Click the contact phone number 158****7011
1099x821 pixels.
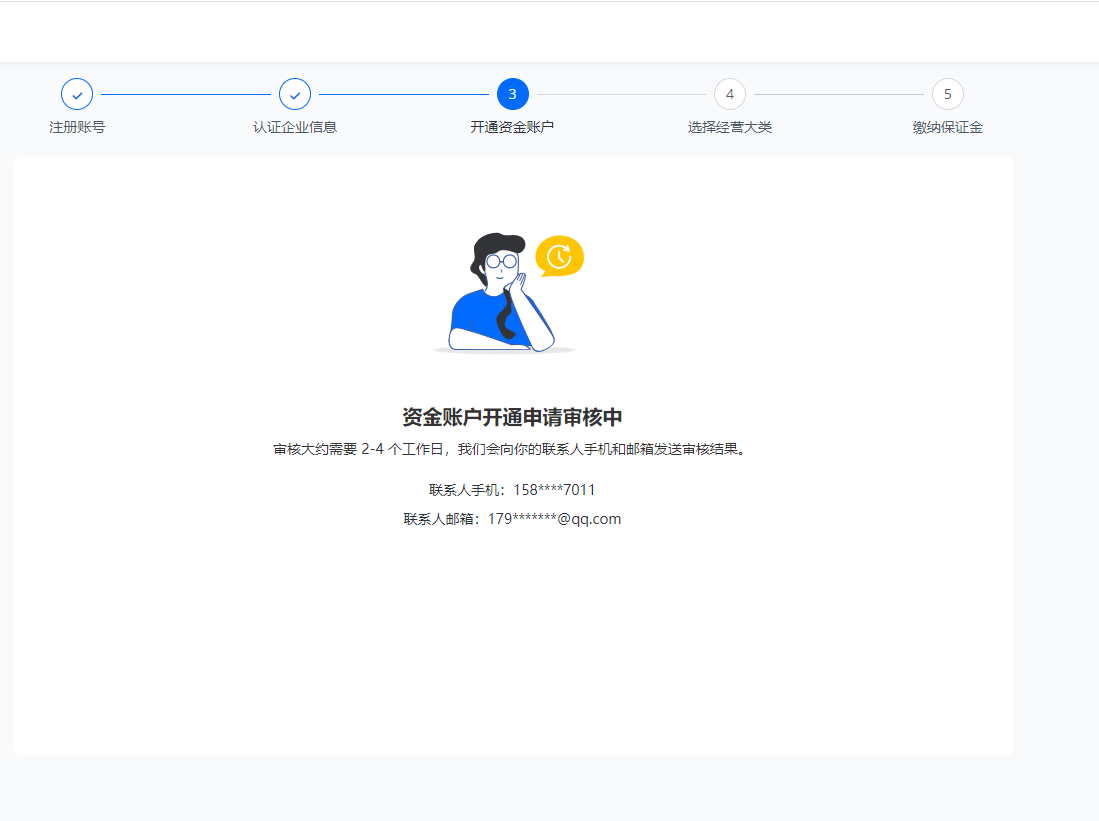(x=554, y=490)
